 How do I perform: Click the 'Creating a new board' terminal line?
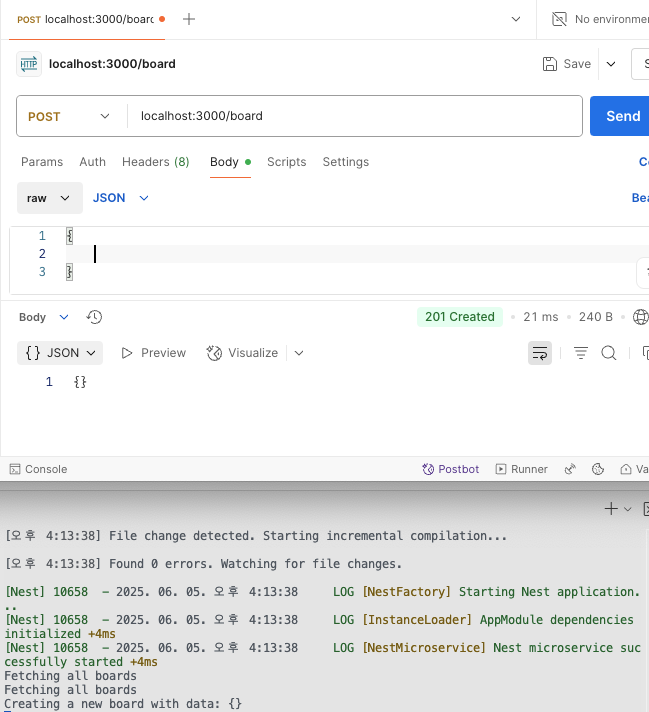pos(123,704)
